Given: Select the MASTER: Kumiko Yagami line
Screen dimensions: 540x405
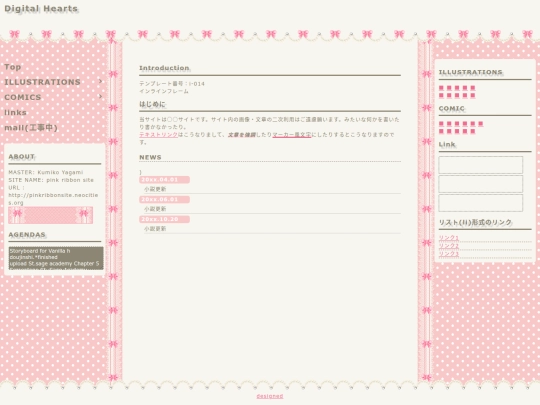Looking at the screenshot, I should pos(46,172).
